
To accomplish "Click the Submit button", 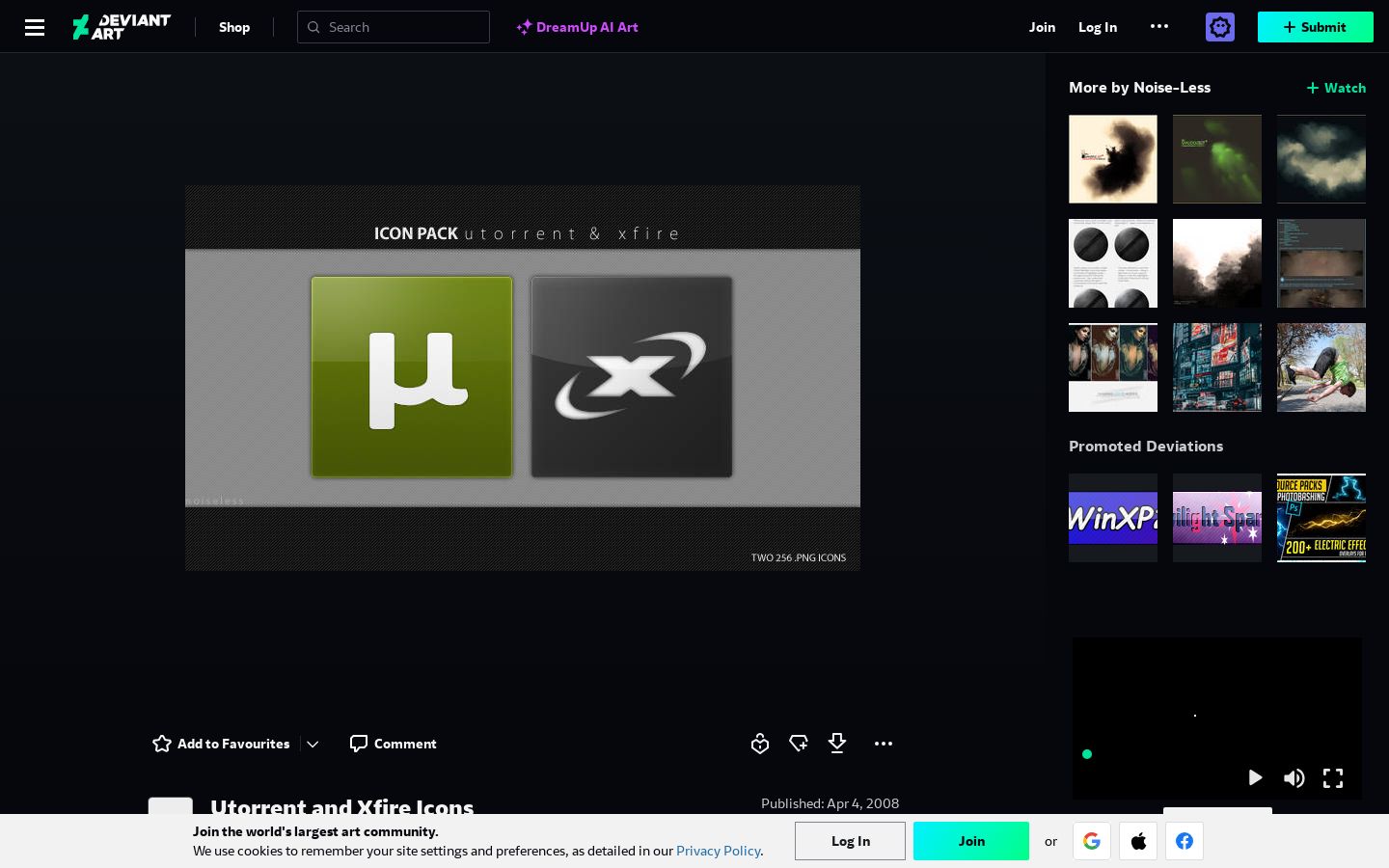I will click(1316, 27).
